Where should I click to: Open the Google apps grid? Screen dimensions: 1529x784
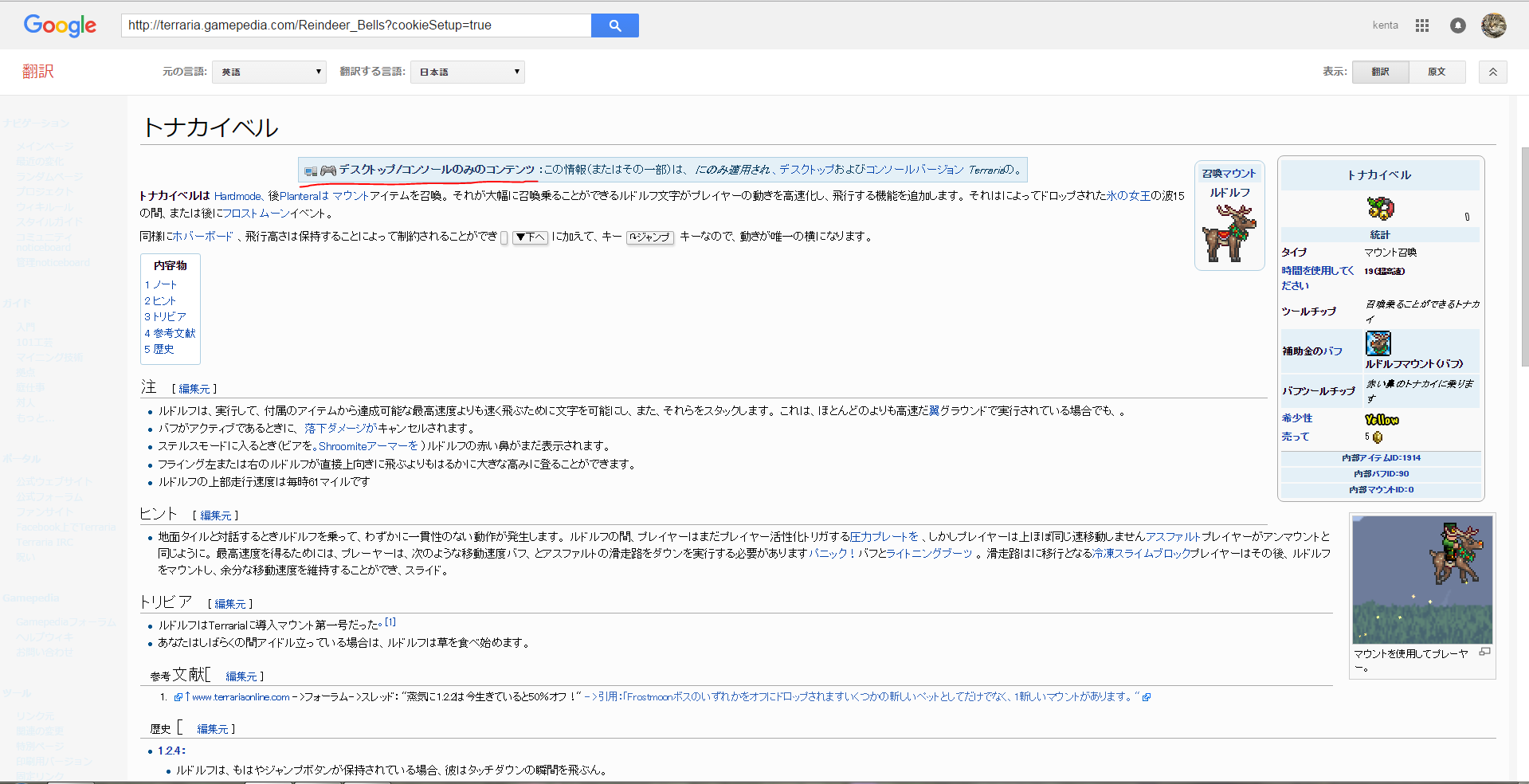click(1421, 25)
